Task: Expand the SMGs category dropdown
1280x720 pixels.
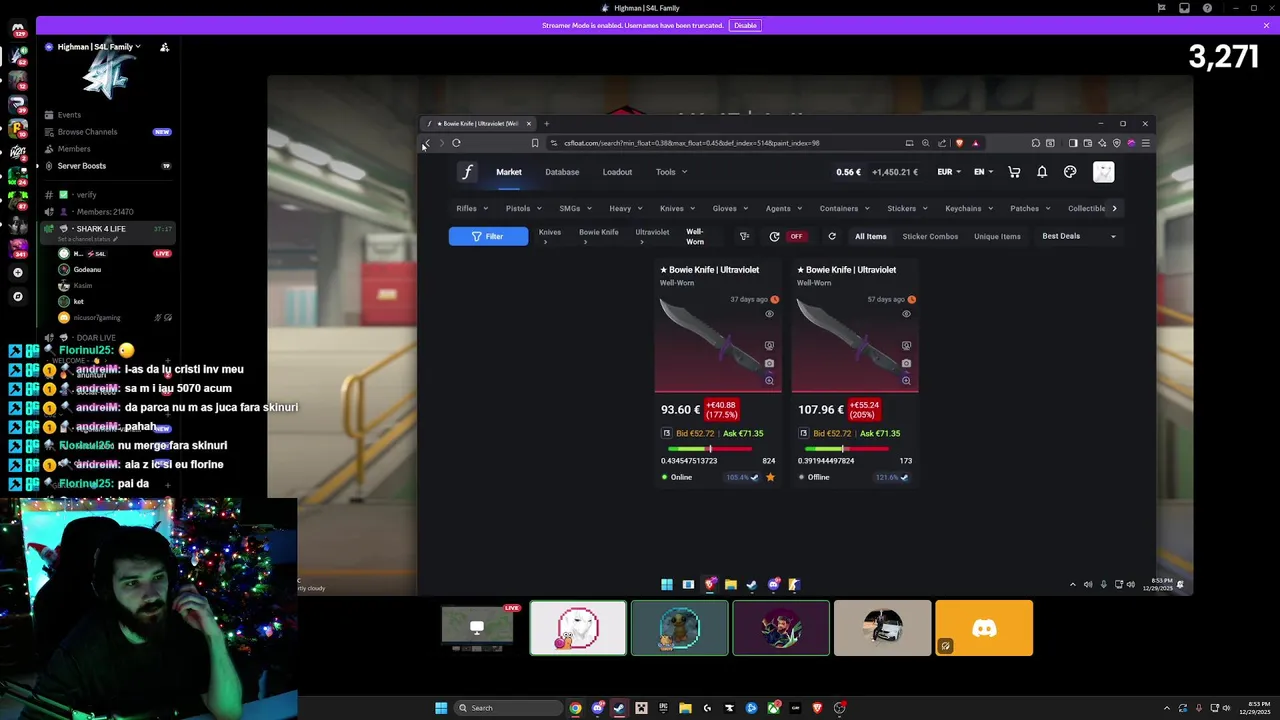Action: pyautogui.click(x=575, y=208)
